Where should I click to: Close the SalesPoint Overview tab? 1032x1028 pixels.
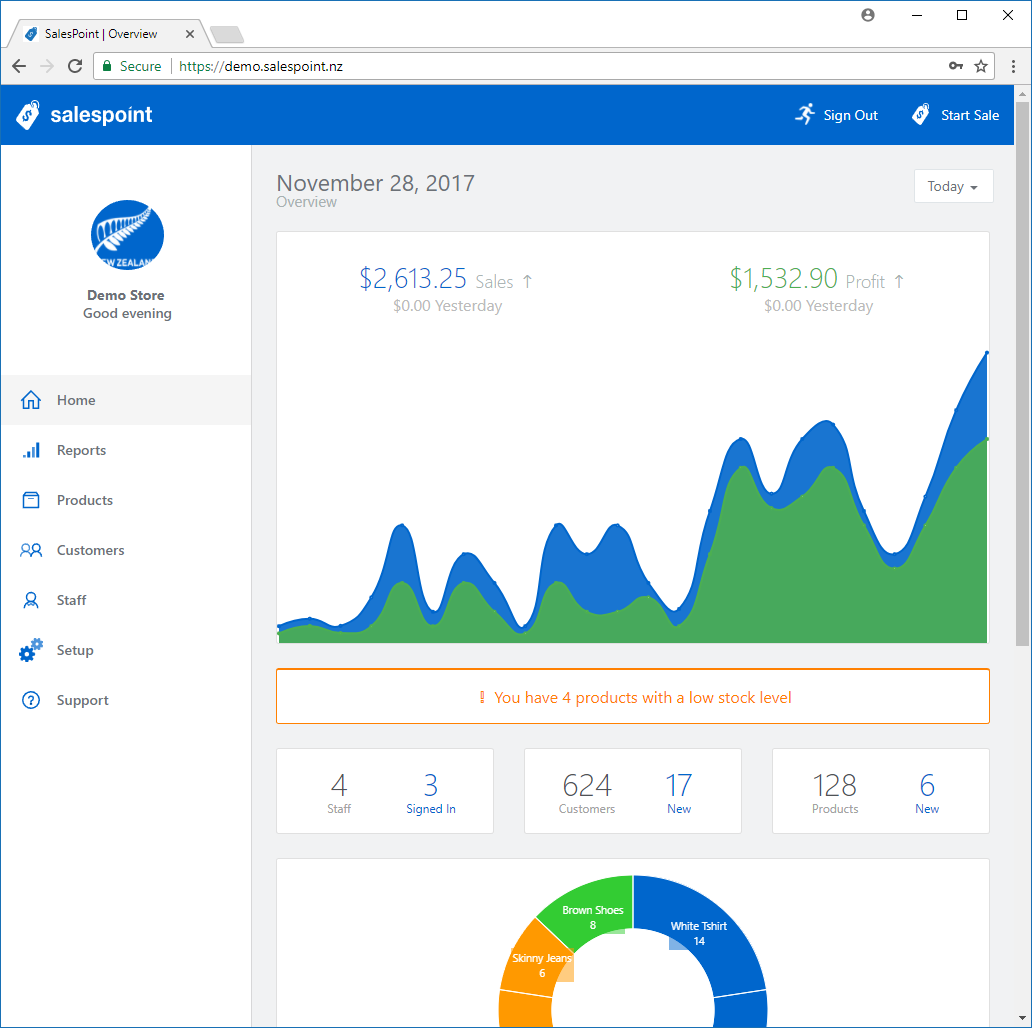click(190, 34)
